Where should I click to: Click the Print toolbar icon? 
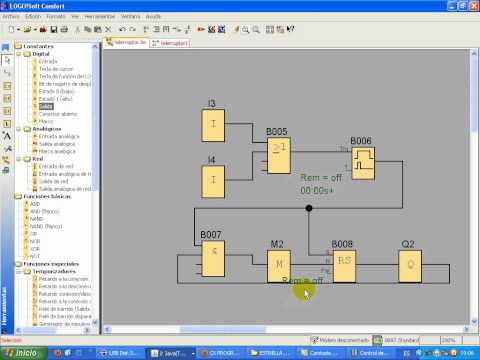[64, 30]
